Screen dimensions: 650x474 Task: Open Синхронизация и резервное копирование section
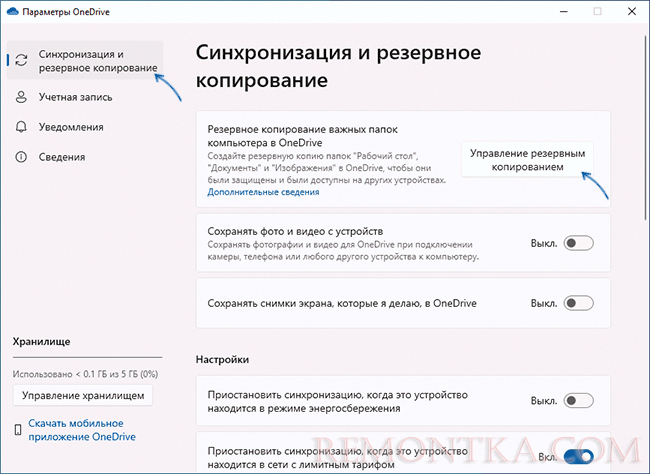pos(85,61)
